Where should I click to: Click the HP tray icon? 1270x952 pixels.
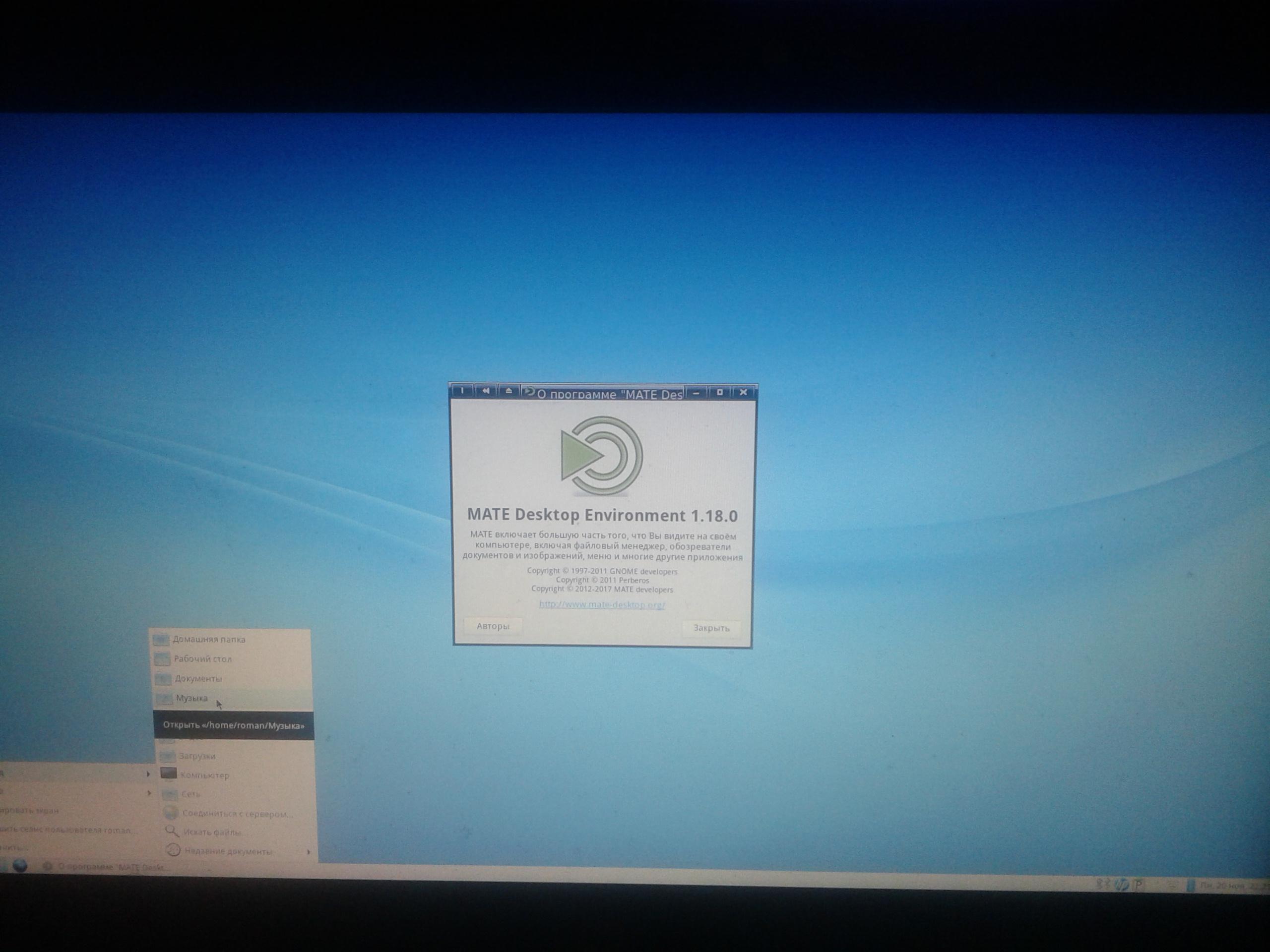click(x=1121, y=886)
